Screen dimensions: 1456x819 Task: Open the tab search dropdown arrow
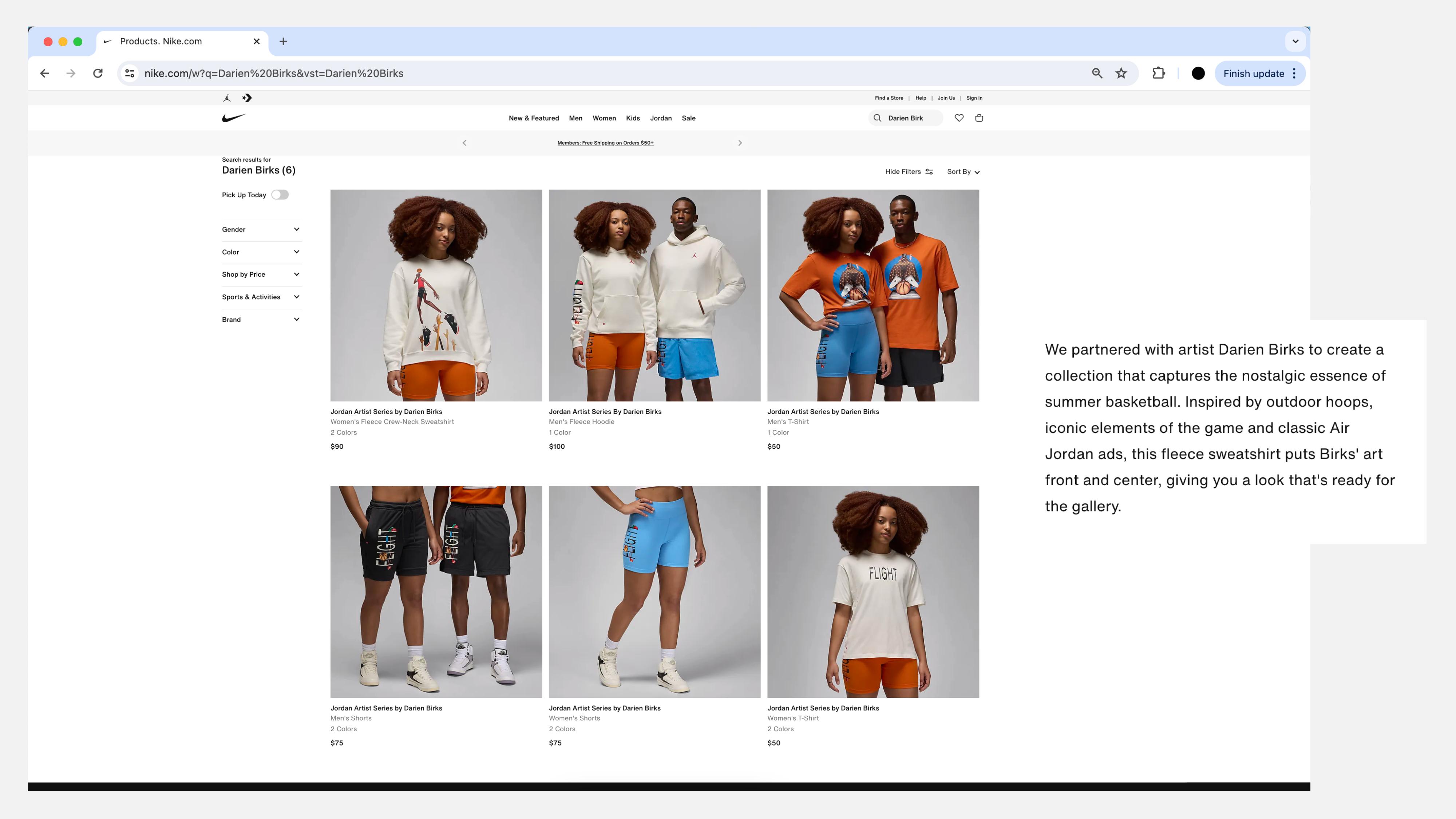(x=1295, y=41)
